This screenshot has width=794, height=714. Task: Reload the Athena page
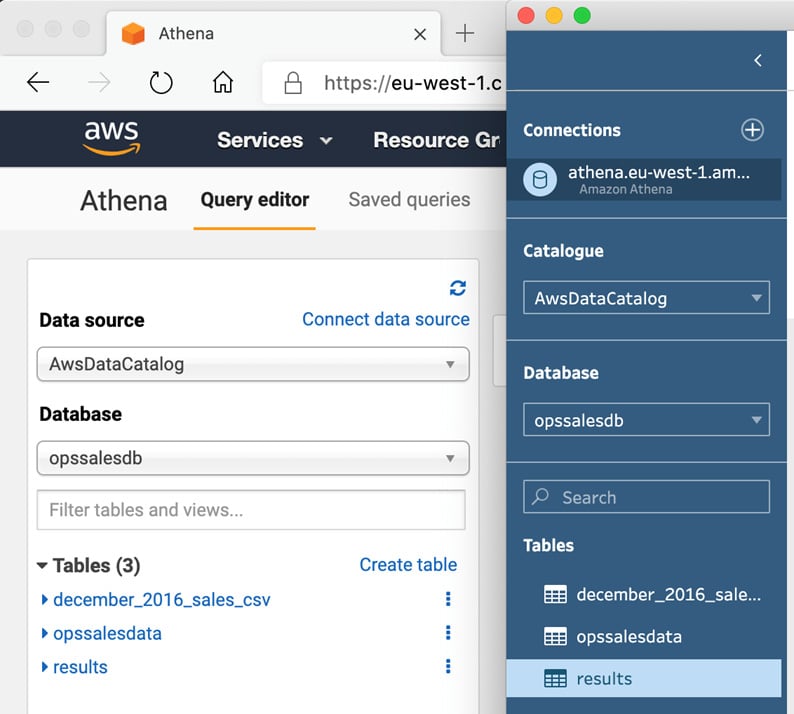tap(161, 83)
